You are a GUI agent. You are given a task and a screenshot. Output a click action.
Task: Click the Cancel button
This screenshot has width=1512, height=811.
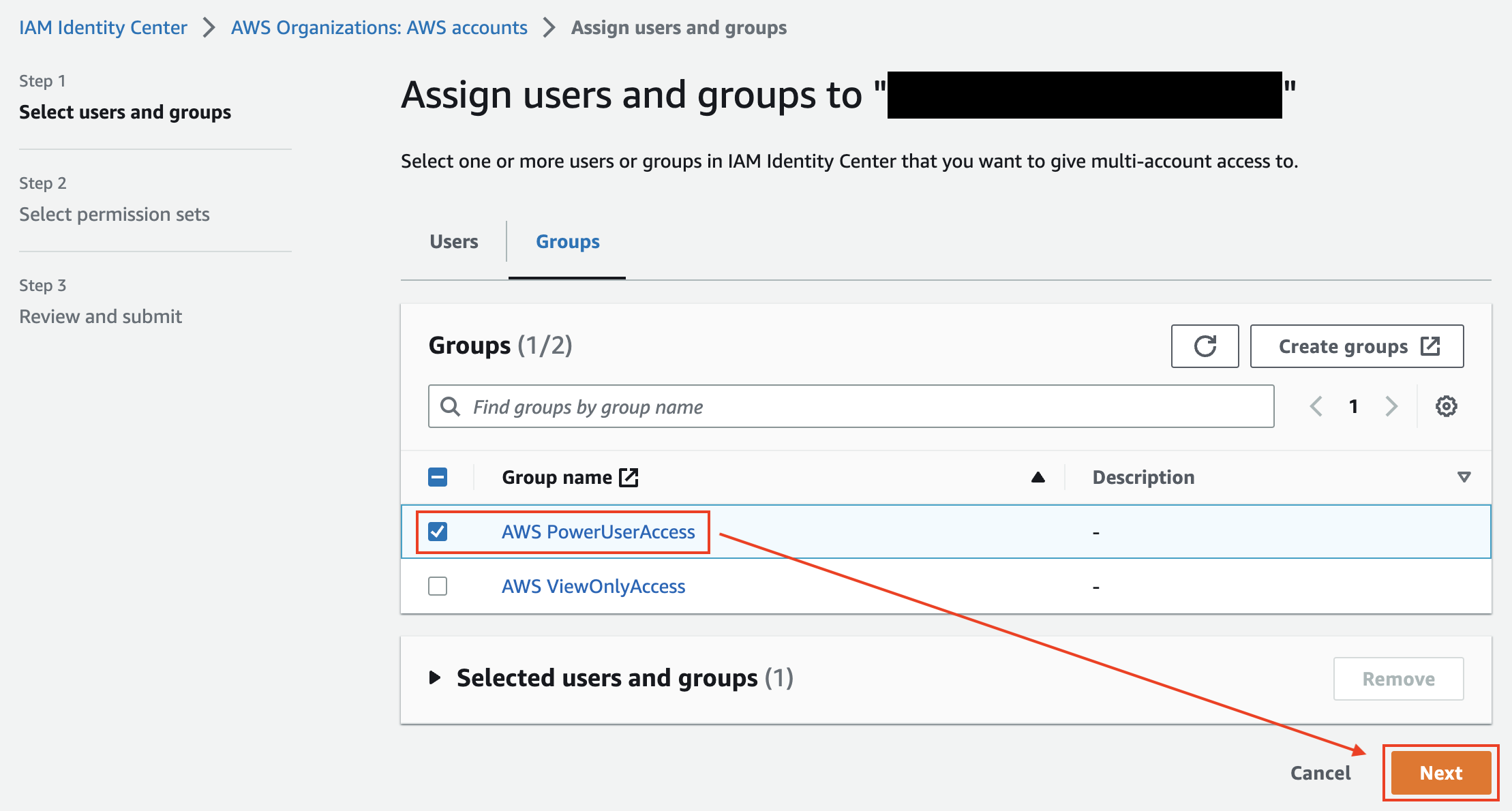click(x=1320, y=772)
